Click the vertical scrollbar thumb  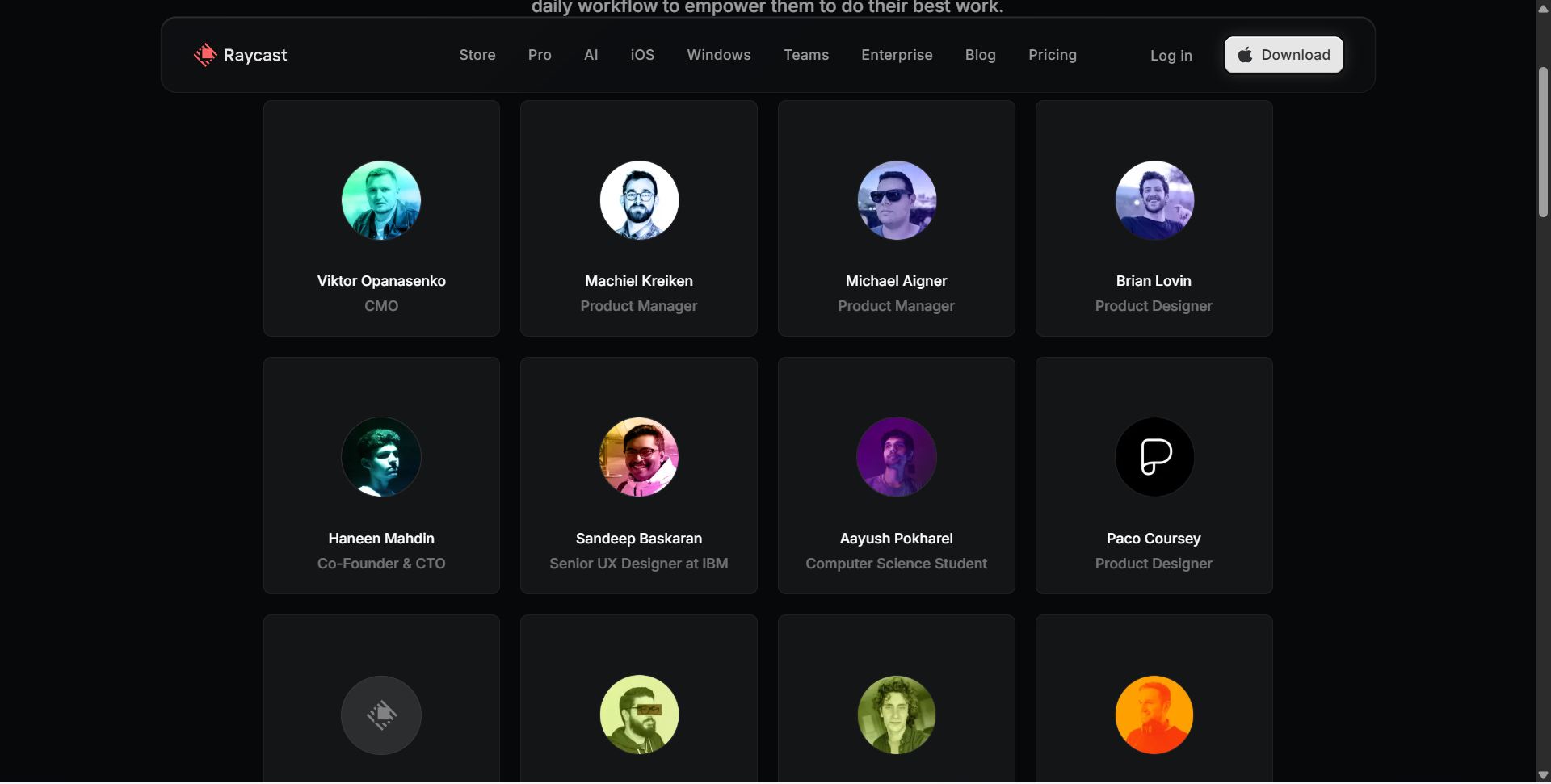(x=1543, y=142)
